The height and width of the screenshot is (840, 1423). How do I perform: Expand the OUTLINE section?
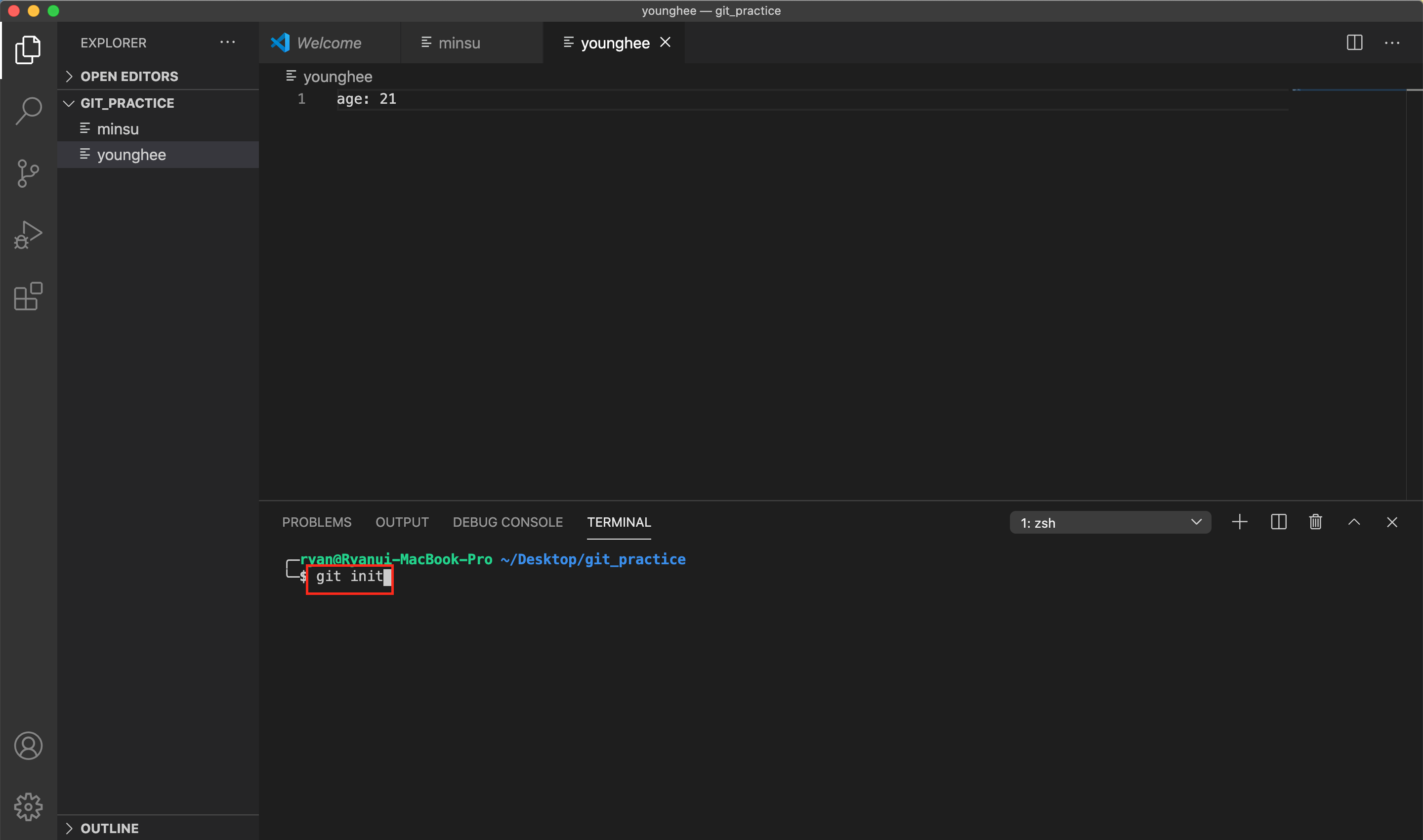pos(109,828)
